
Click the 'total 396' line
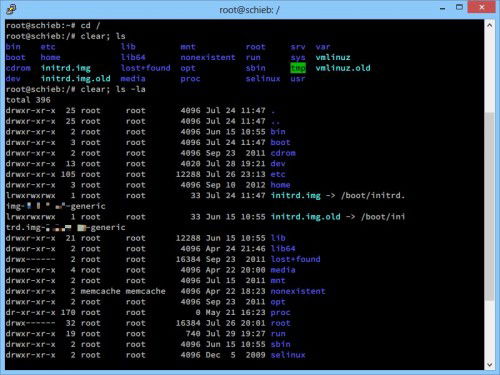pyautogui.click(x=28, y=100)
